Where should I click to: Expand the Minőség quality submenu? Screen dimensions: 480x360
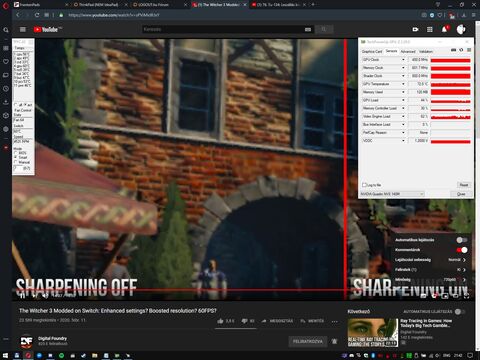tap(430, 280)
